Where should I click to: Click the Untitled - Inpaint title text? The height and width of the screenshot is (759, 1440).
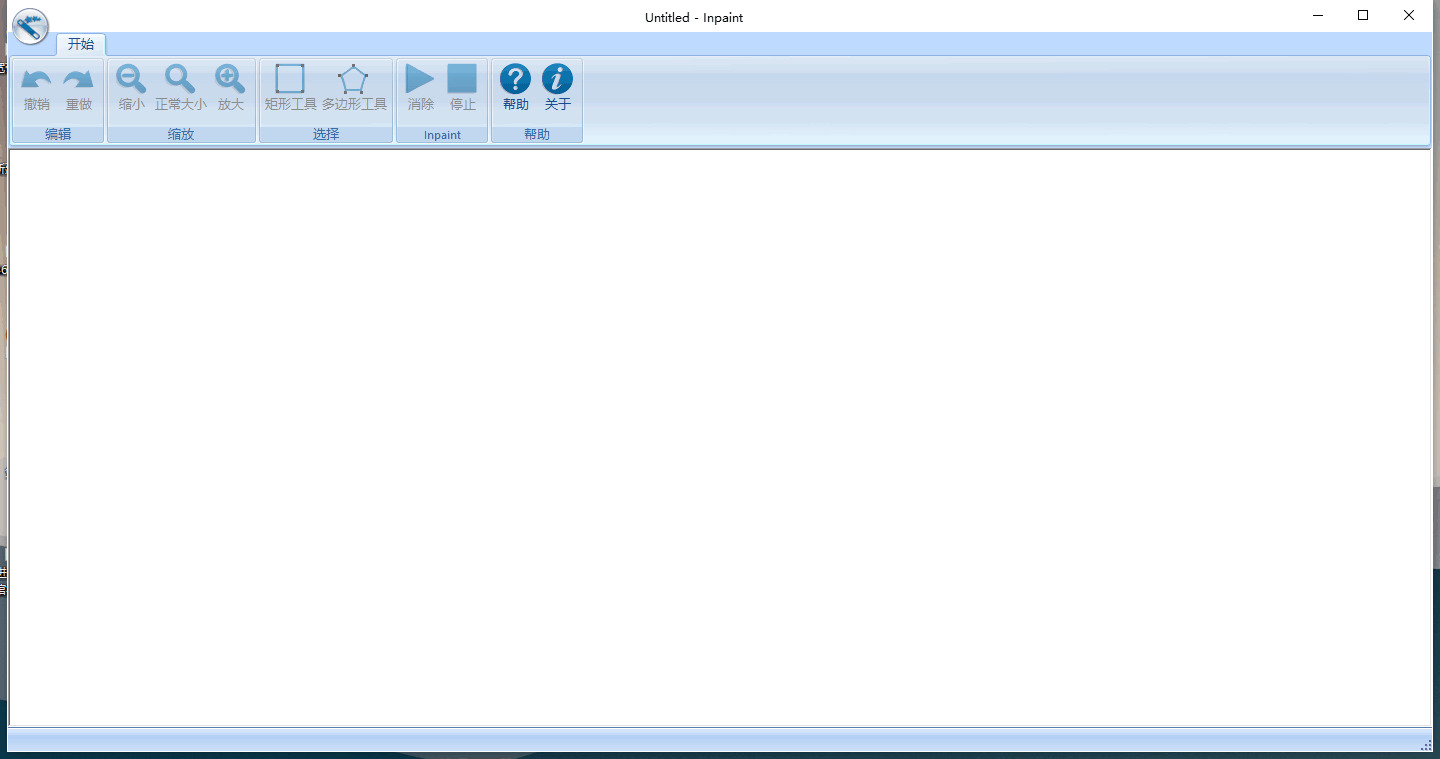click(x=694, y=17)
